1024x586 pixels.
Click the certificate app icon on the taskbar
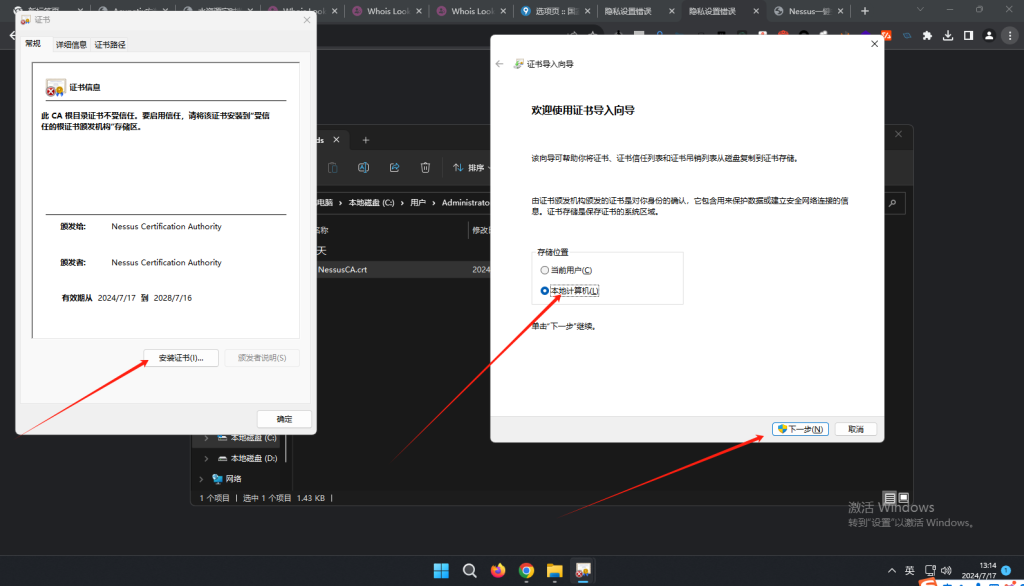tap(583, 571)
